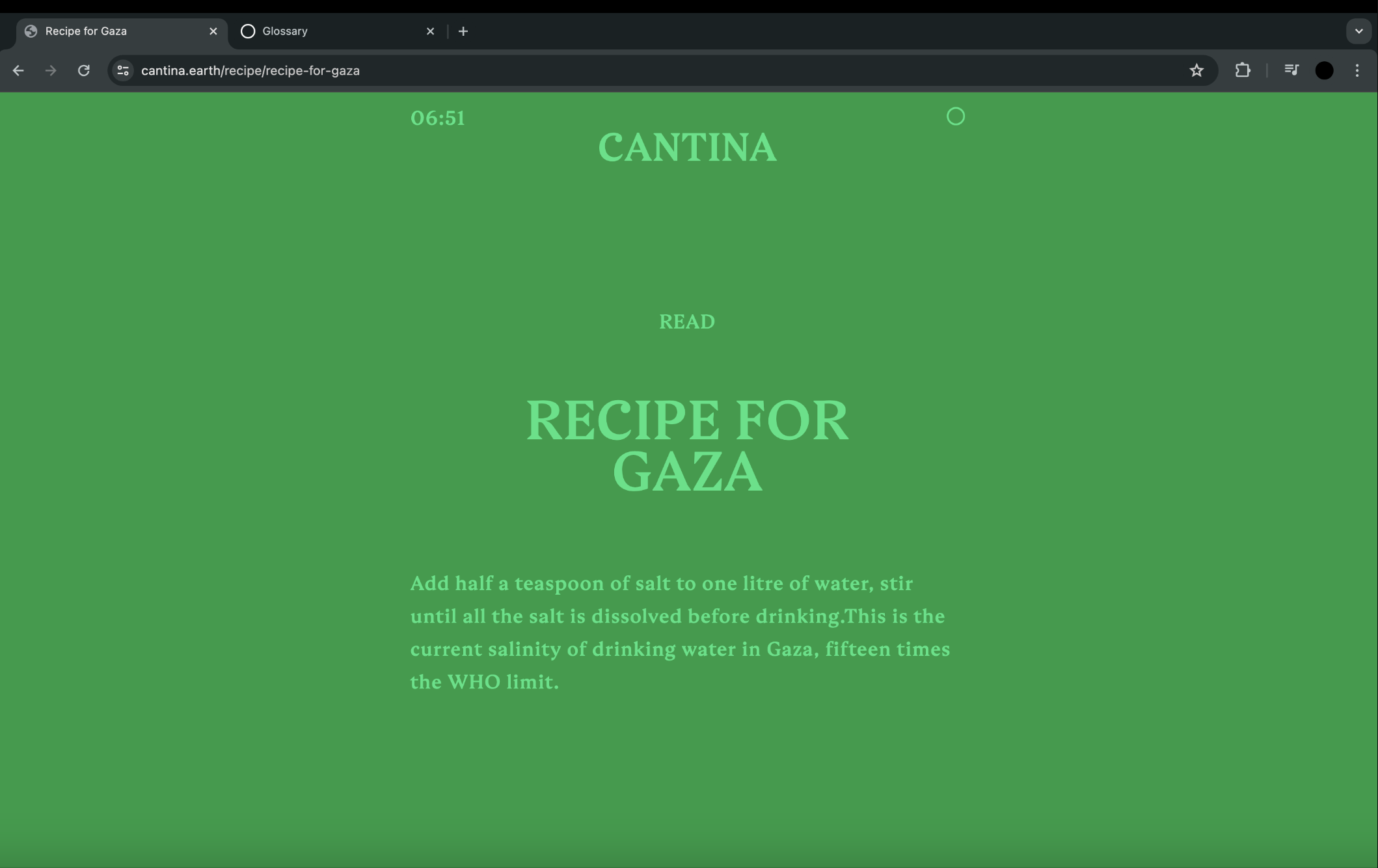Viewport: 1378px width, 868px height.
Task: Go back to the previous page
Action: pyautogui.click(x=18, y=70)
